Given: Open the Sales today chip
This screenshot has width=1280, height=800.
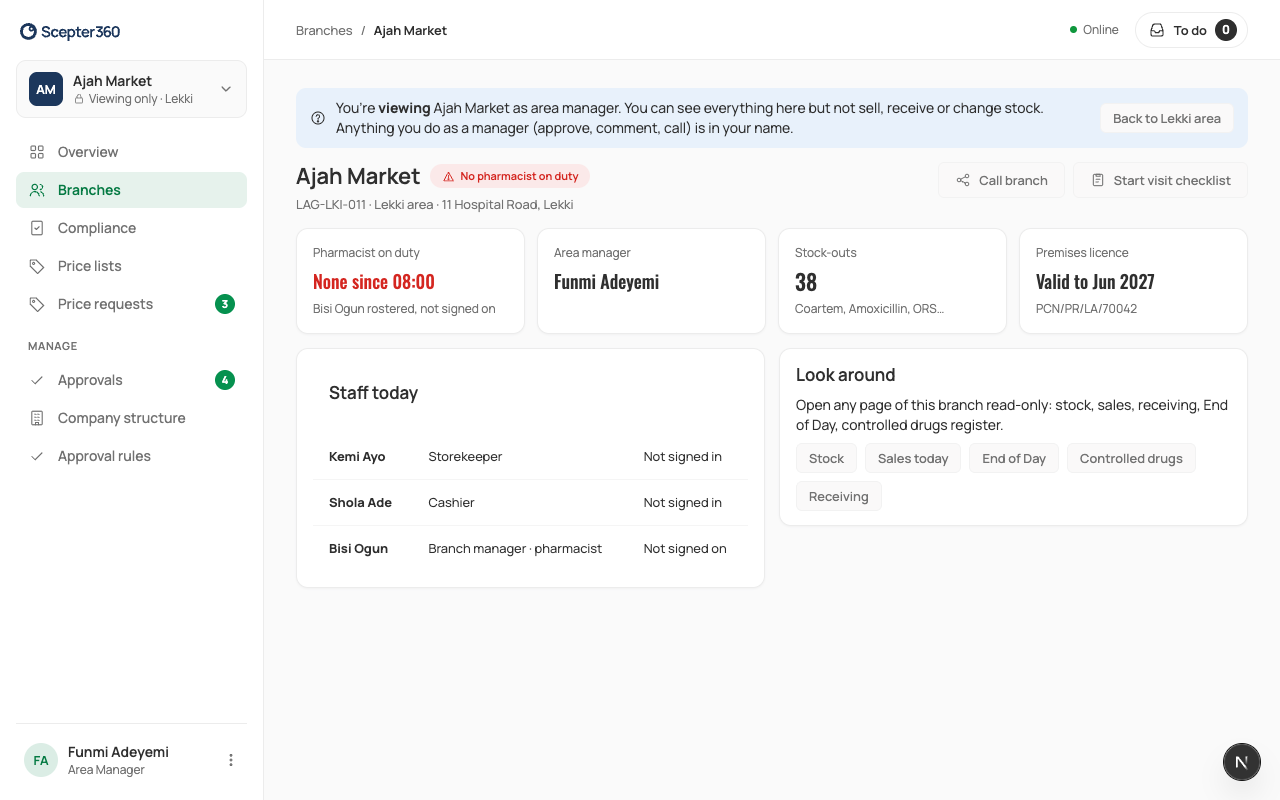Looking at the screenshot, I should pos(913,458).
